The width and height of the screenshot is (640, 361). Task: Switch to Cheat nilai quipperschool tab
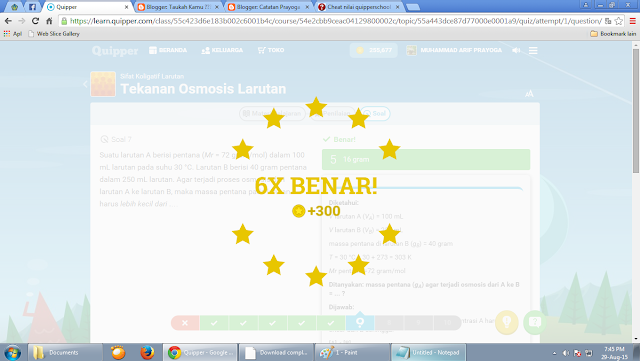pos(359,7)
